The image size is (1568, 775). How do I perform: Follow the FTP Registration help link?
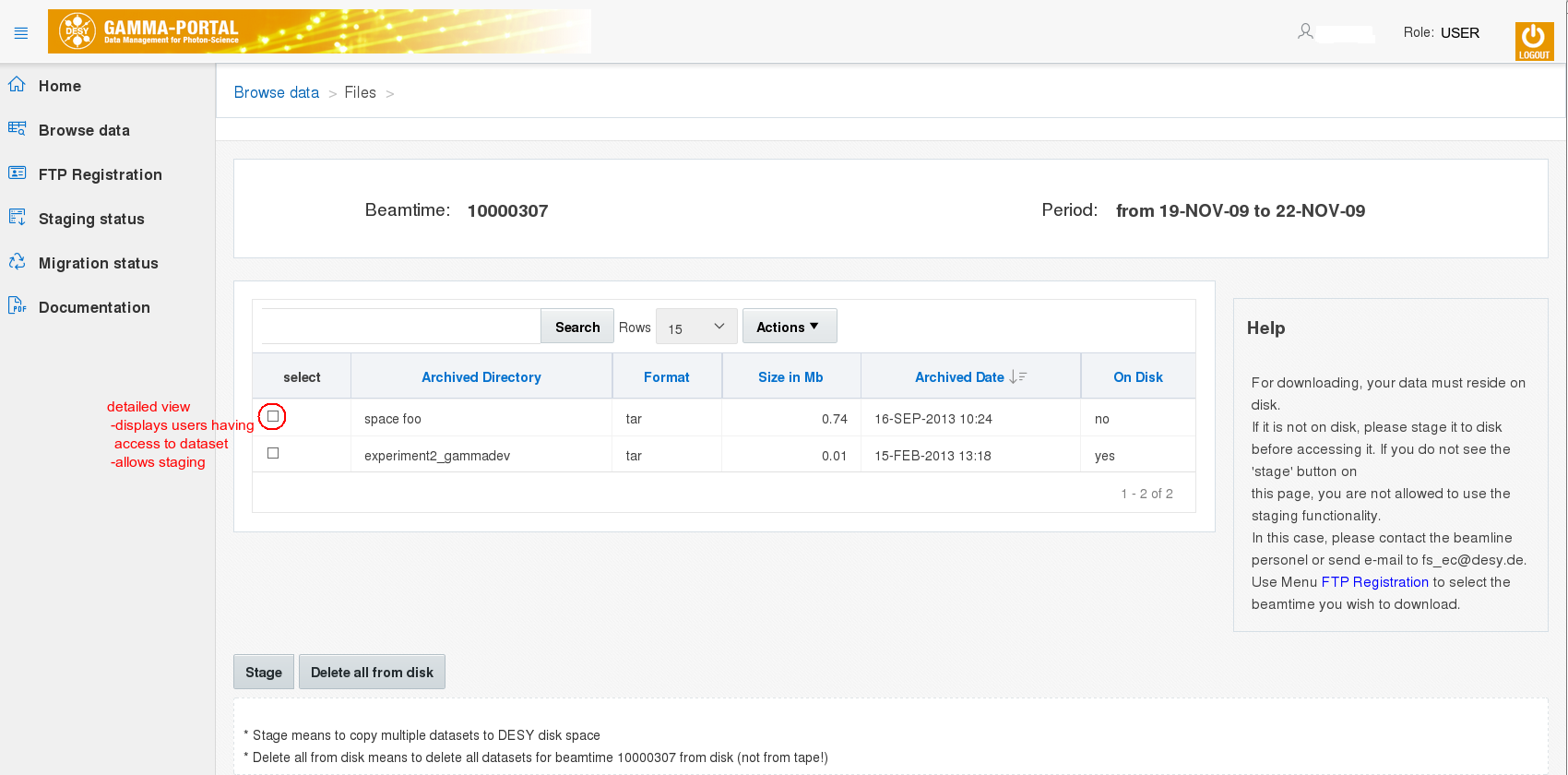pyautogui.click(x=1374, y=582)
